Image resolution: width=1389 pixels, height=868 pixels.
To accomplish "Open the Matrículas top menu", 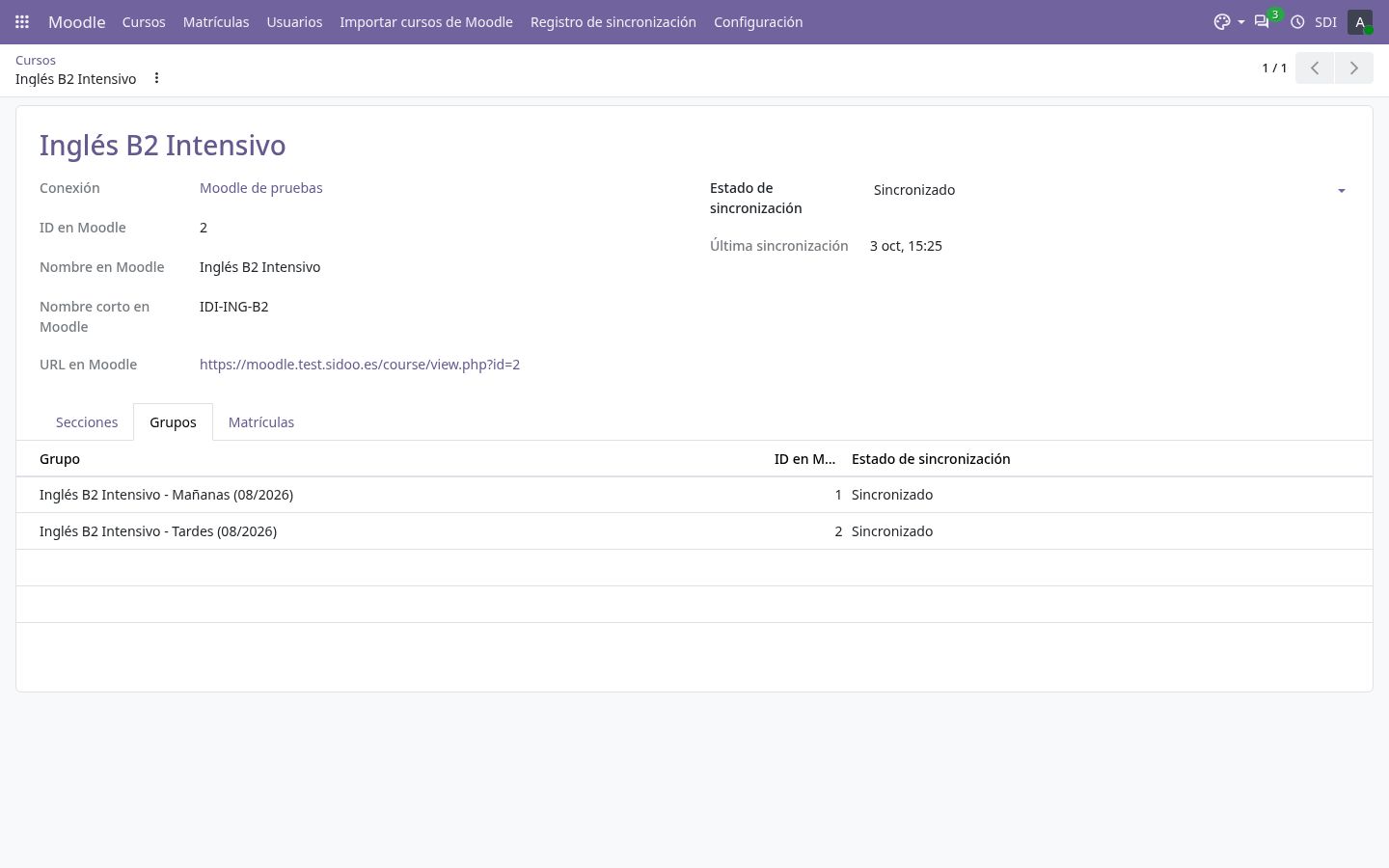I will point(216,21).
